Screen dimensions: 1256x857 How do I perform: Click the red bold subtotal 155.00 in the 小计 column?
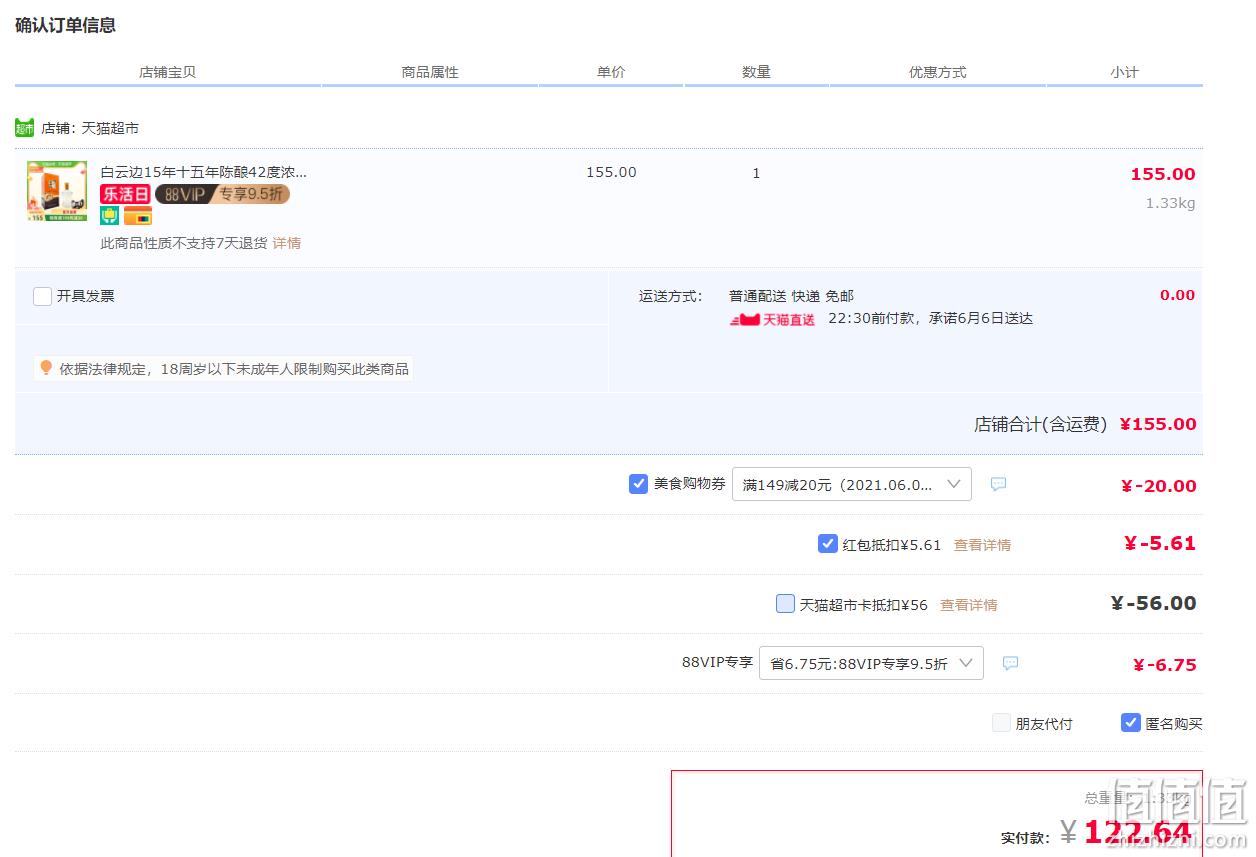(x=1163, y=174)
